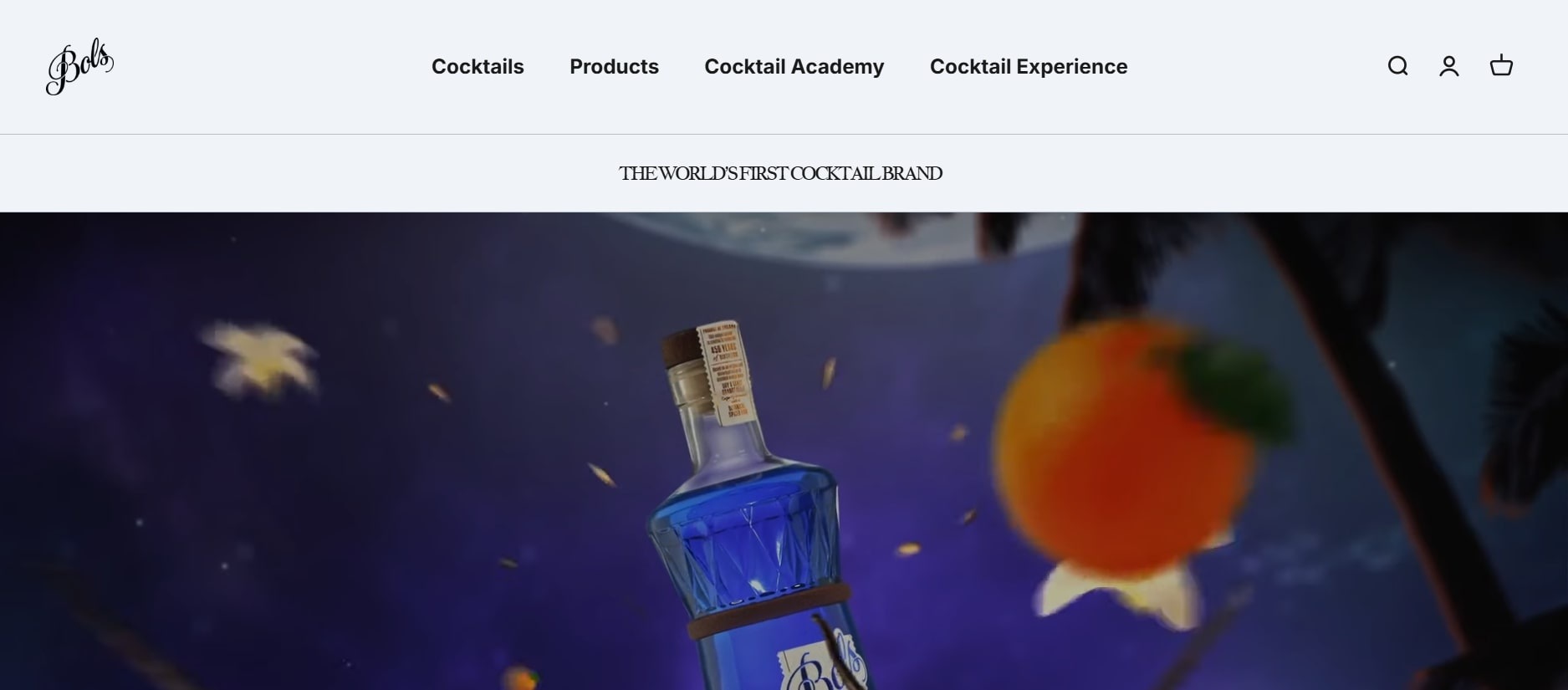Go to Cocktail Academy
1568x690 pixels.
794,67
